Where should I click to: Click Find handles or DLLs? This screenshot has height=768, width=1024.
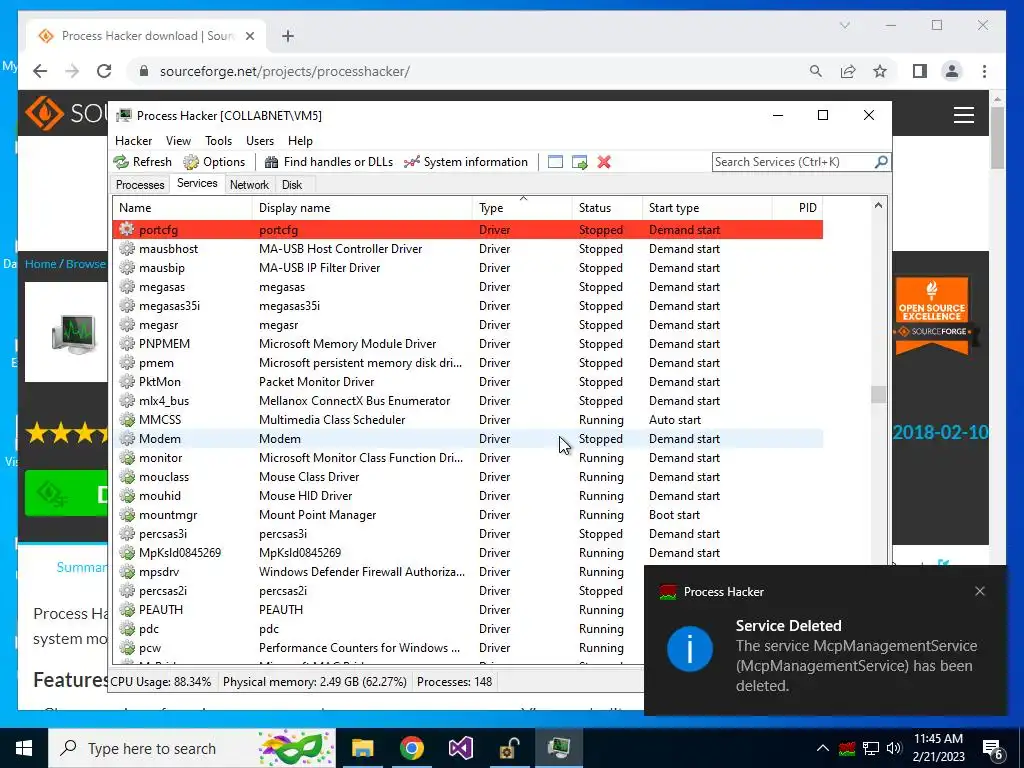[x=329, y=162]
